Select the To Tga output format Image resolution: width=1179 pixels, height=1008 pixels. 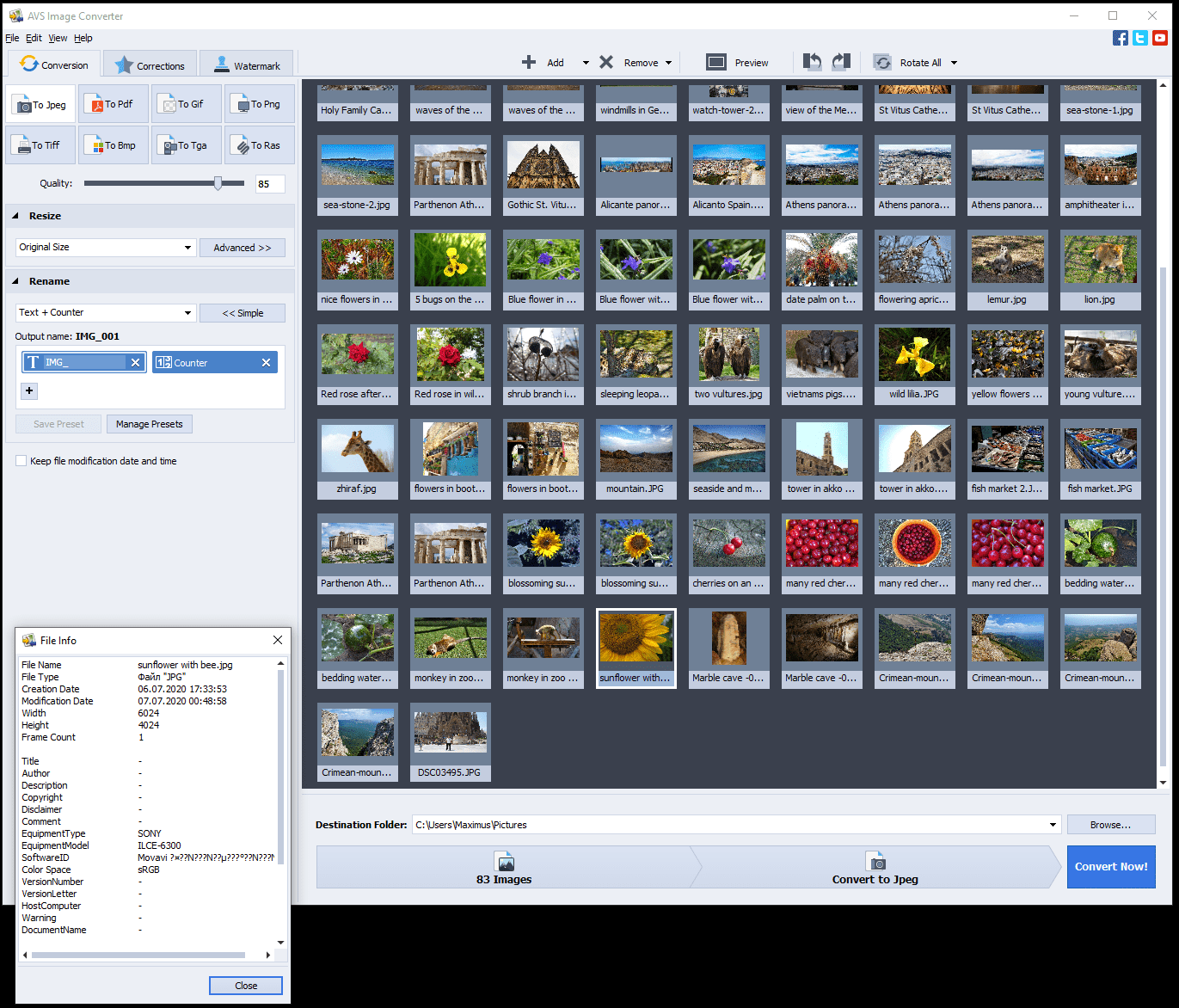tap(187, 145)
